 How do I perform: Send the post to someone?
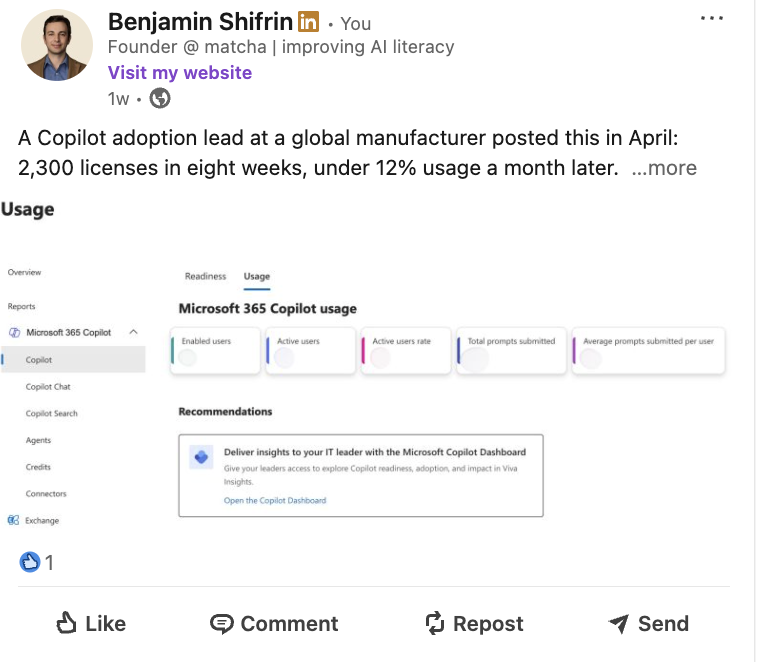tap(649, 624)
